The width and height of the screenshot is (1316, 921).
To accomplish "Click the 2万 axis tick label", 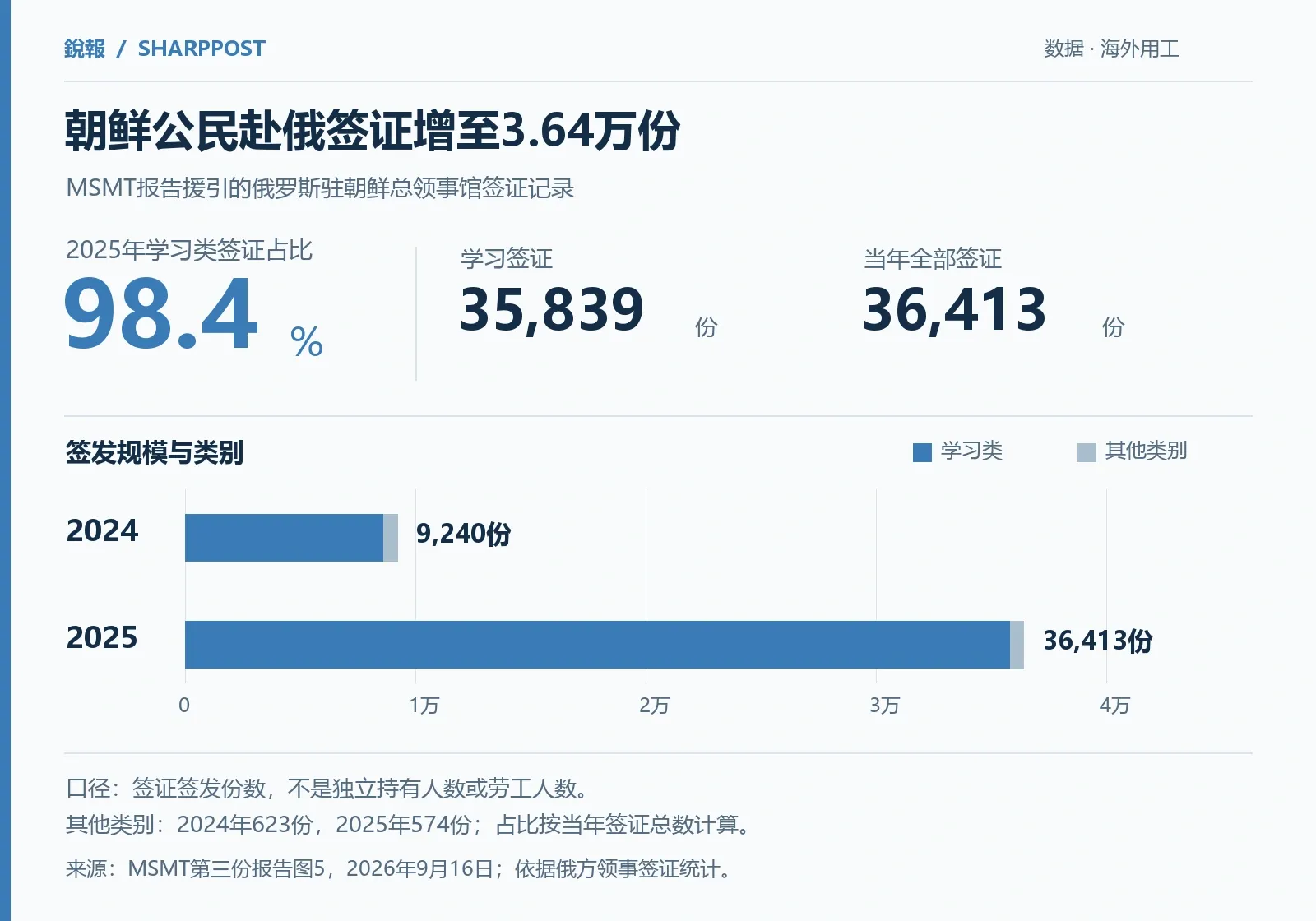I will [655, 706].
